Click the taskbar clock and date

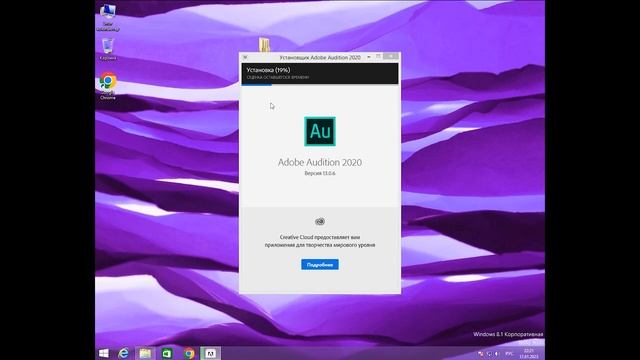click(529, 353)
